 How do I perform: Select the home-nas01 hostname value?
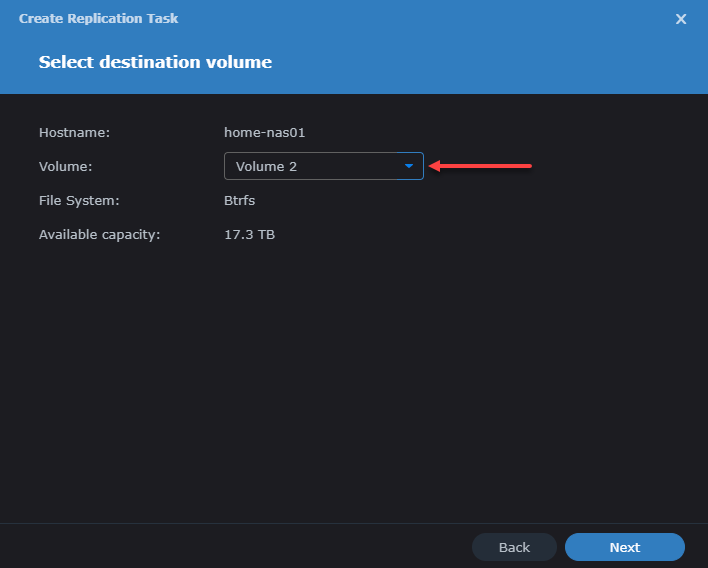(x=264, y=132)
